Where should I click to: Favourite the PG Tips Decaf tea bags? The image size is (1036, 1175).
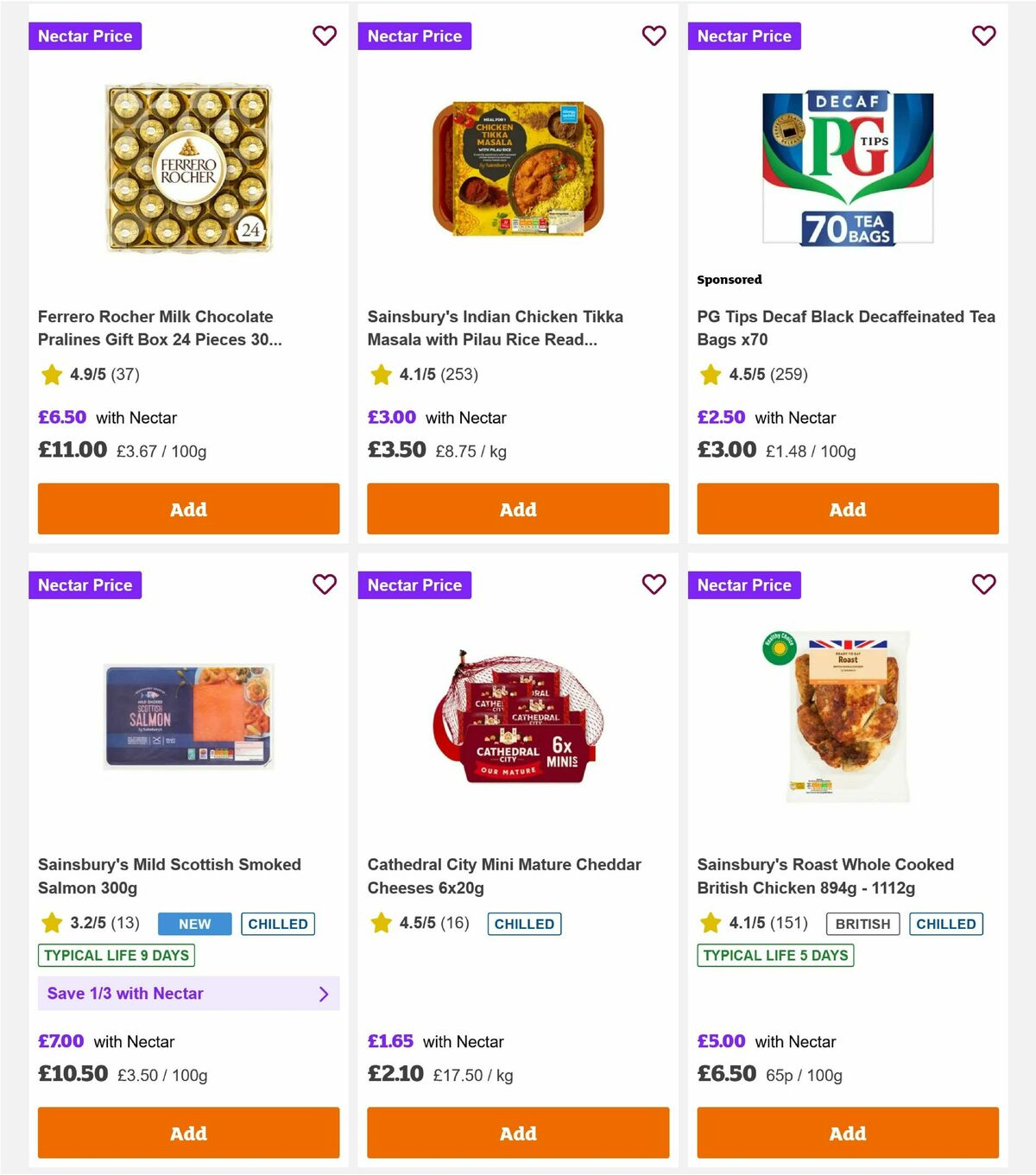pos(983,36)
